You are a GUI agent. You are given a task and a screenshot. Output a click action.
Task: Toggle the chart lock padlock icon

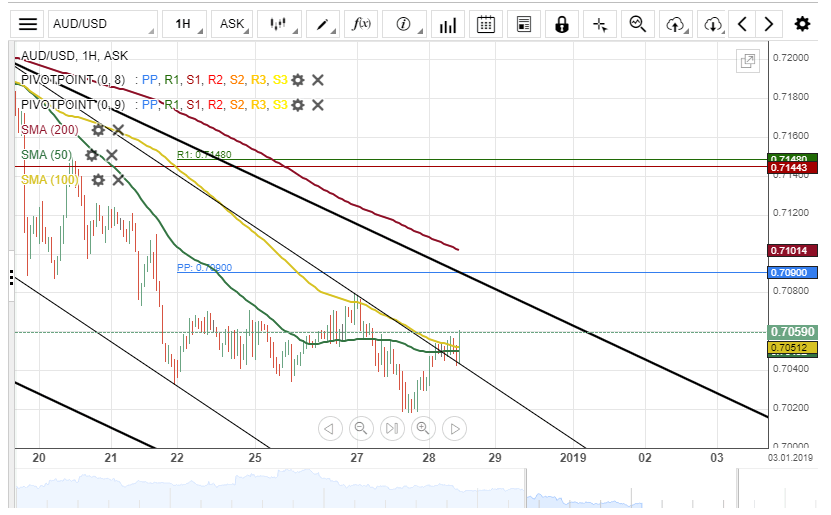pos(562,24)
